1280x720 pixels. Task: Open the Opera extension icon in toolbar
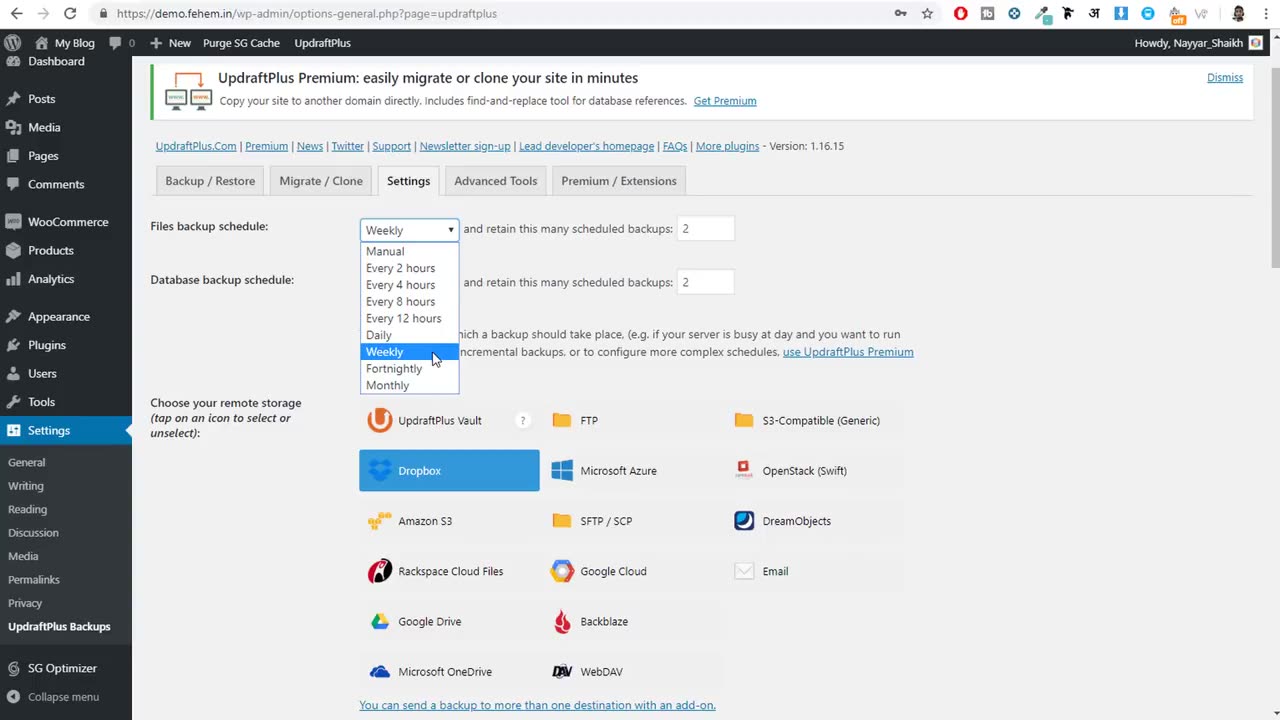(961, 14)
